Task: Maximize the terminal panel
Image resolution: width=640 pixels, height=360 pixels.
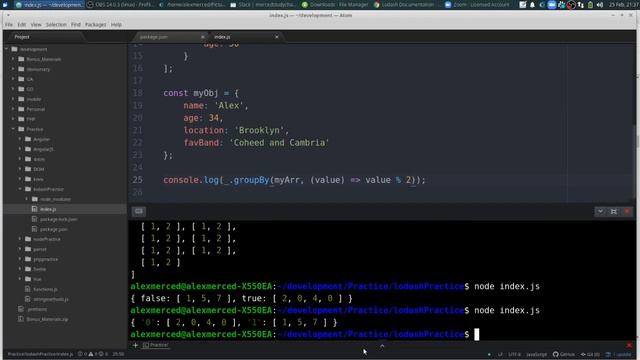Action: click(613, 211)
